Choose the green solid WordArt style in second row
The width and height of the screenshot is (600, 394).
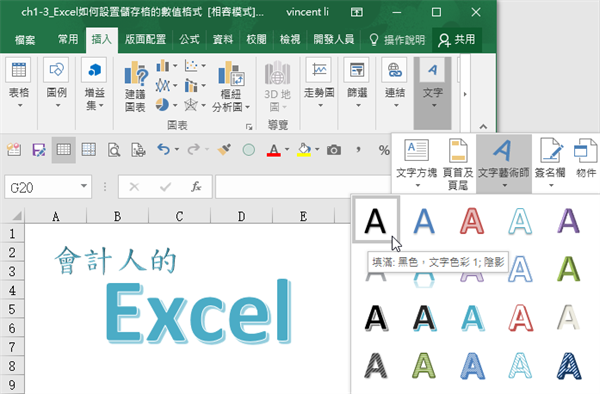568,269
